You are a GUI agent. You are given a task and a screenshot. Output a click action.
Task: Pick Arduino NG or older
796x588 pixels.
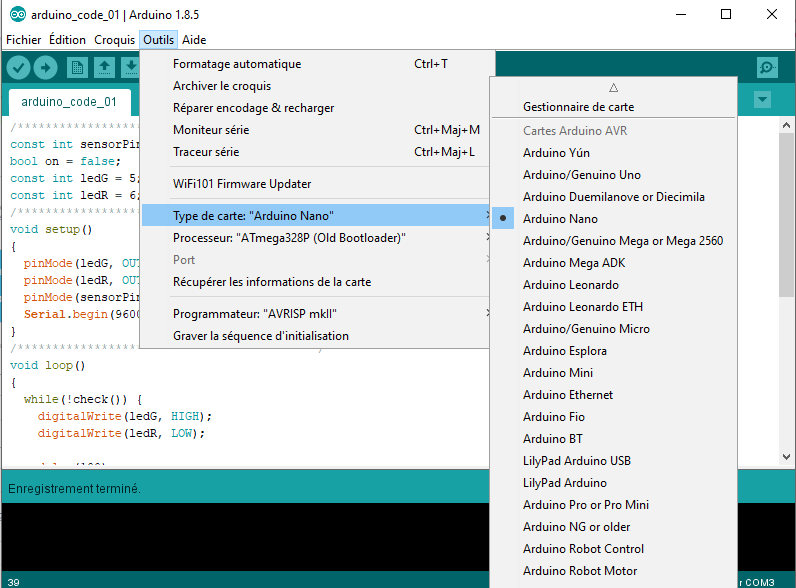613,527
